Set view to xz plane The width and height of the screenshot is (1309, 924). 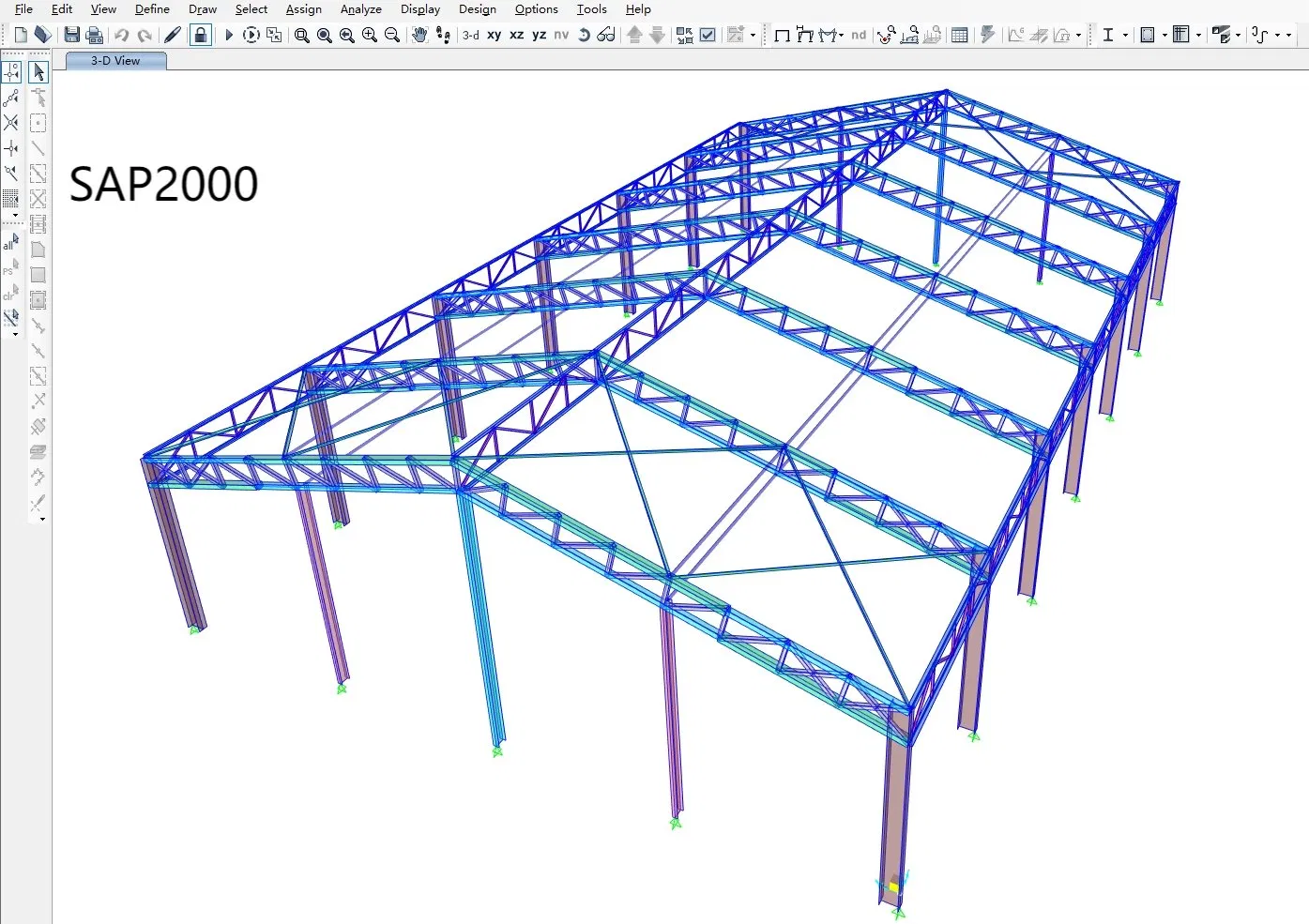click(x=517, y=35)
